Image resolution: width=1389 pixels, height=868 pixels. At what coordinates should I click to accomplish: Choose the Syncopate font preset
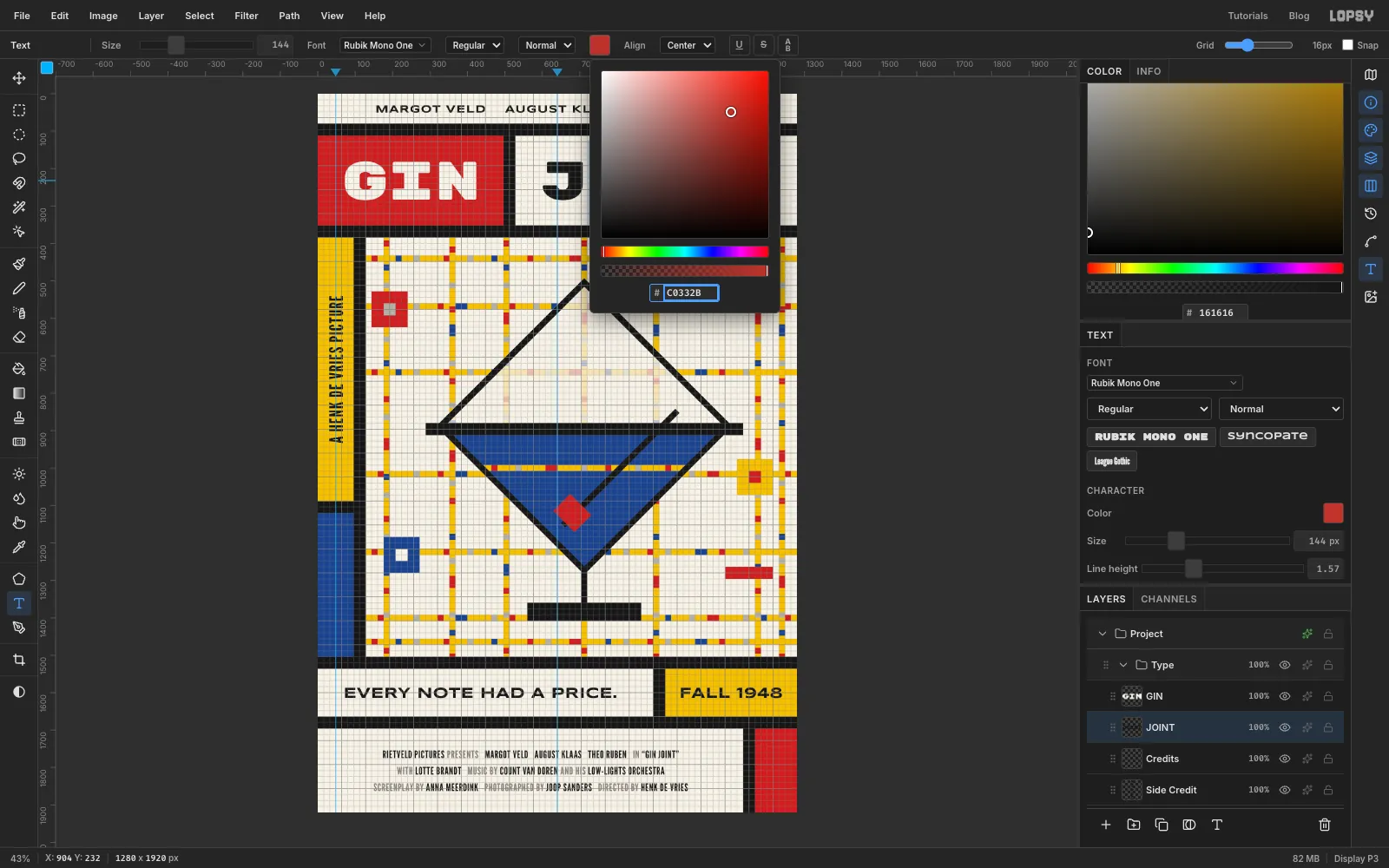[x=1267, y=437]
